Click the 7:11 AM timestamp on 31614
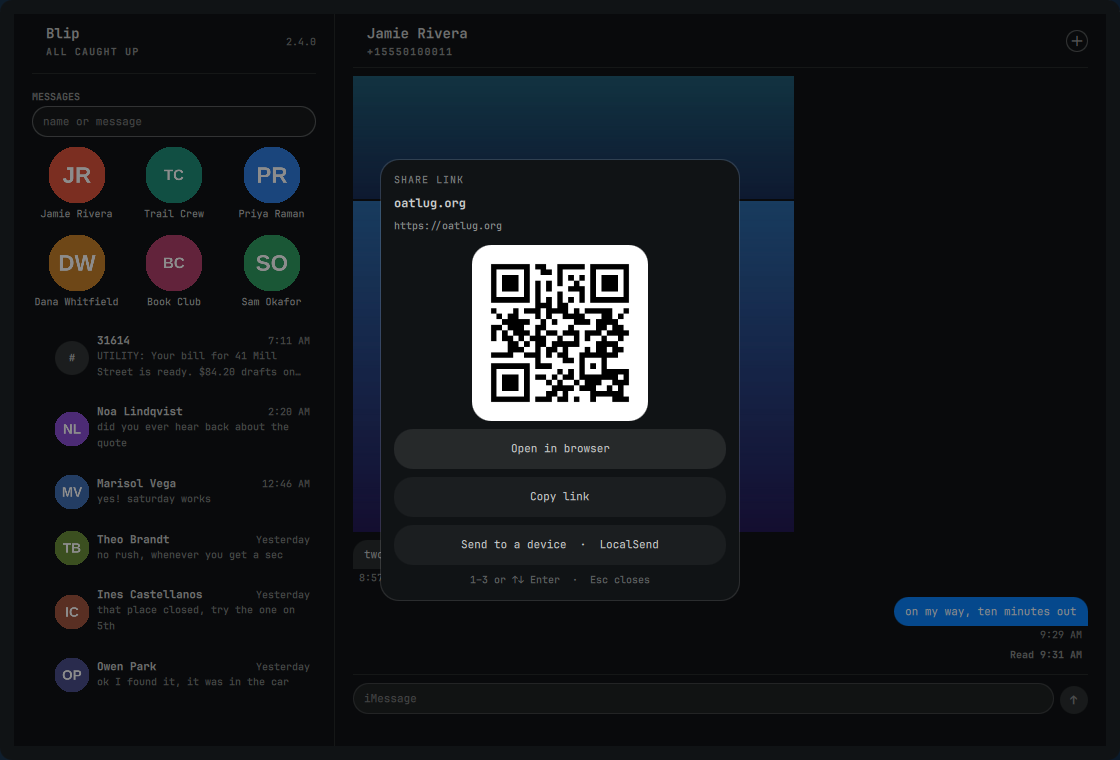 (289, 341)
